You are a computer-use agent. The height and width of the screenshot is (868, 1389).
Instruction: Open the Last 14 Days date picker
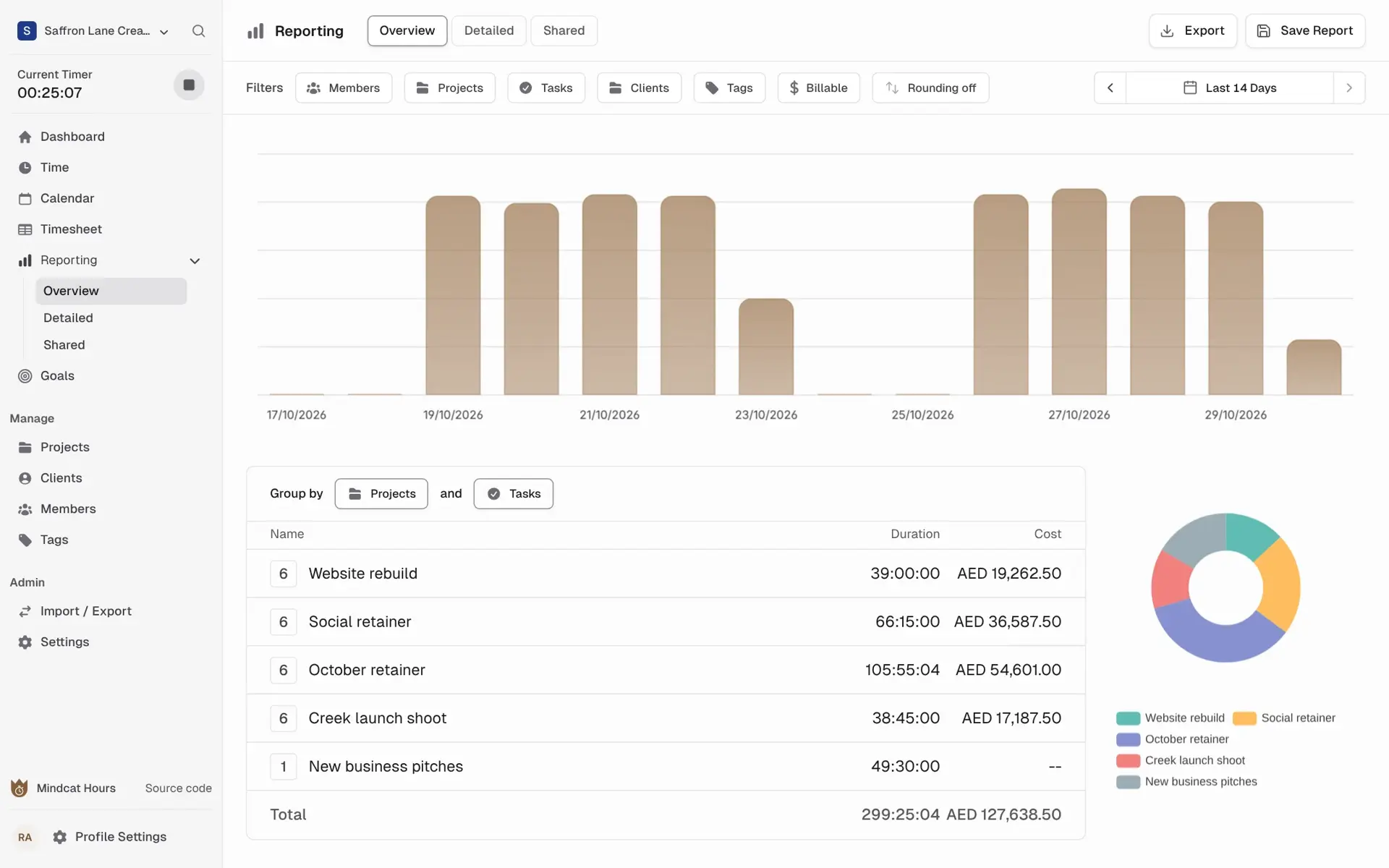coord(1230,88)
